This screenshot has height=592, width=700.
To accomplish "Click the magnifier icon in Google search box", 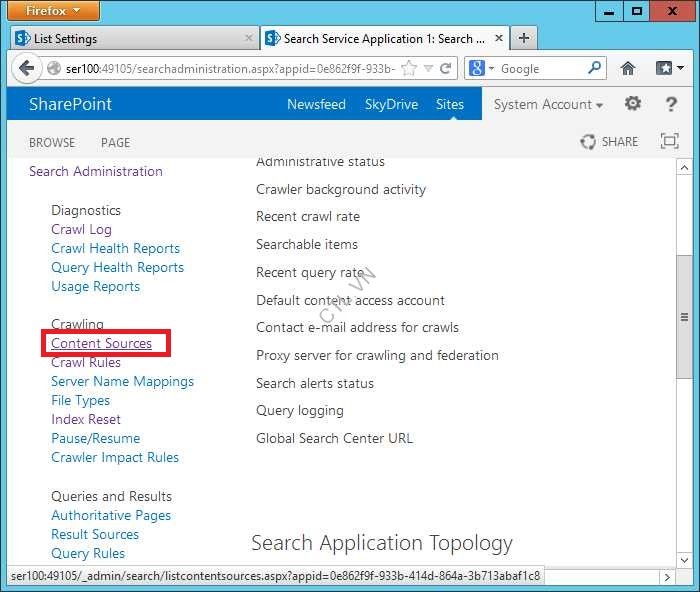I will (595, 69).
